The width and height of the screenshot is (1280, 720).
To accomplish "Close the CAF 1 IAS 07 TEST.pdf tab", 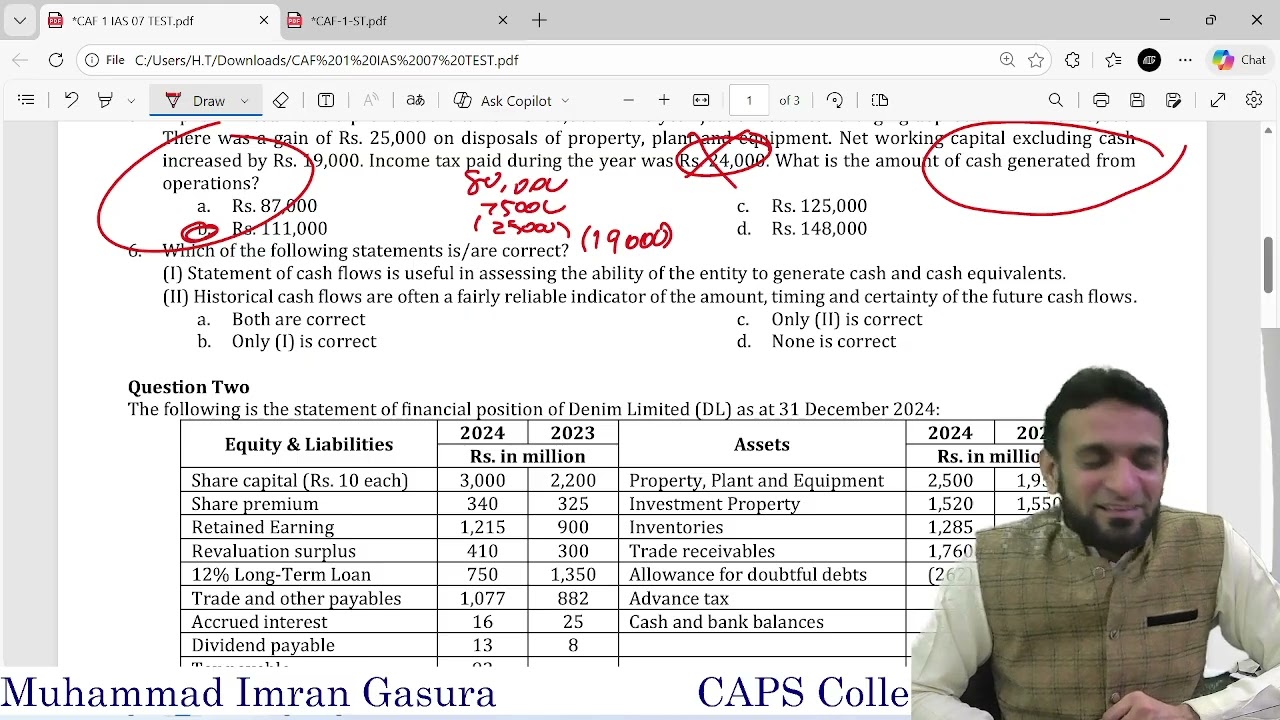I will [264, 20].
